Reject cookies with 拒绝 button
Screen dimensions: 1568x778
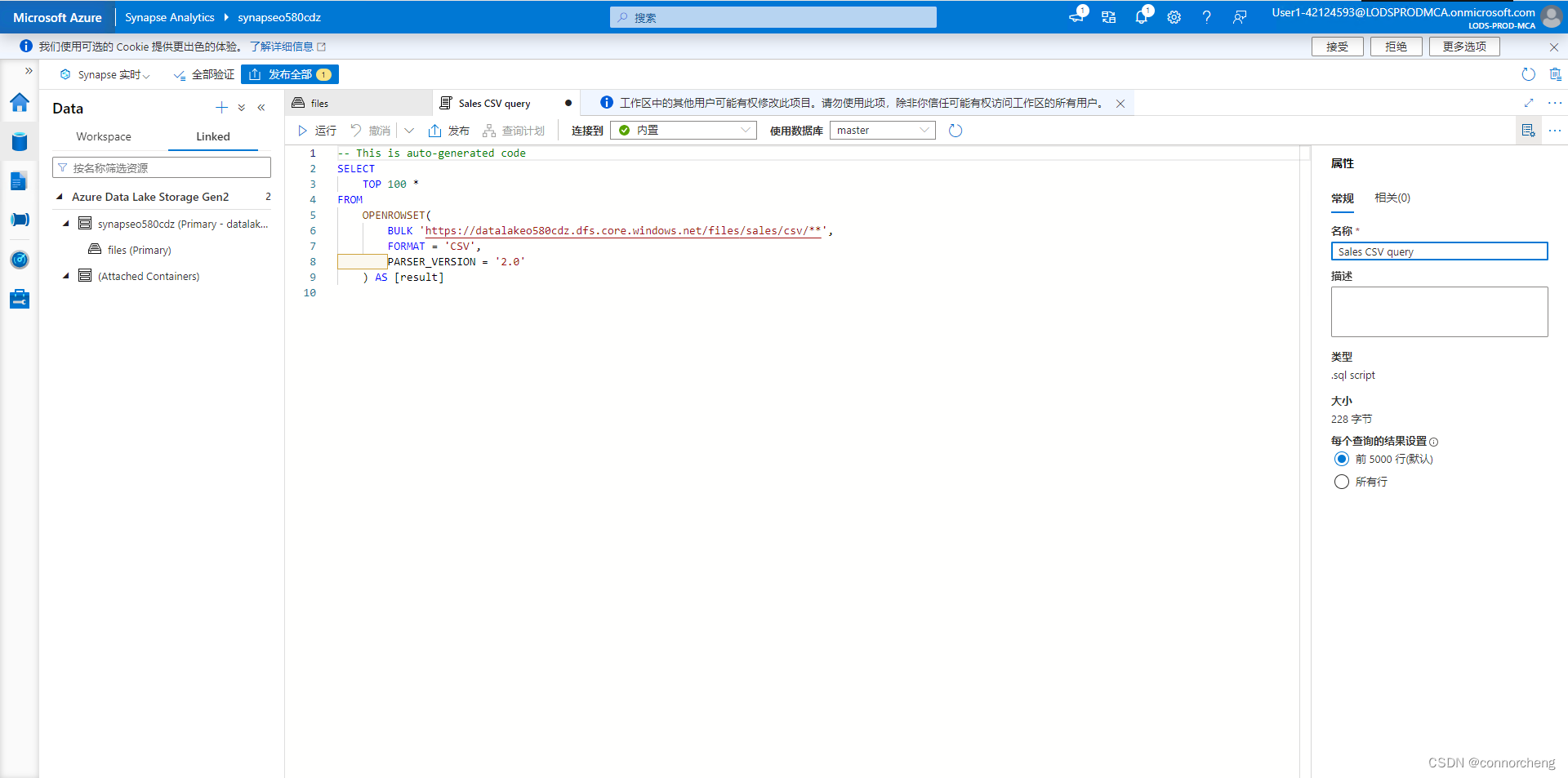1396,47
